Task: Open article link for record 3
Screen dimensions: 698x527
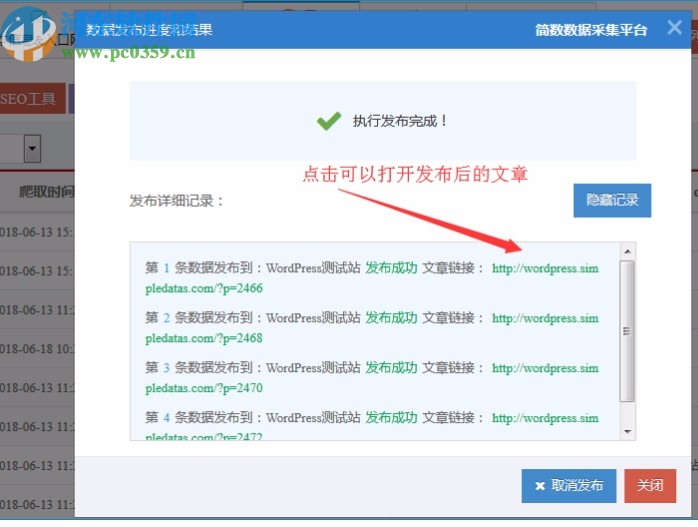Action: click(x=545, y=368)
